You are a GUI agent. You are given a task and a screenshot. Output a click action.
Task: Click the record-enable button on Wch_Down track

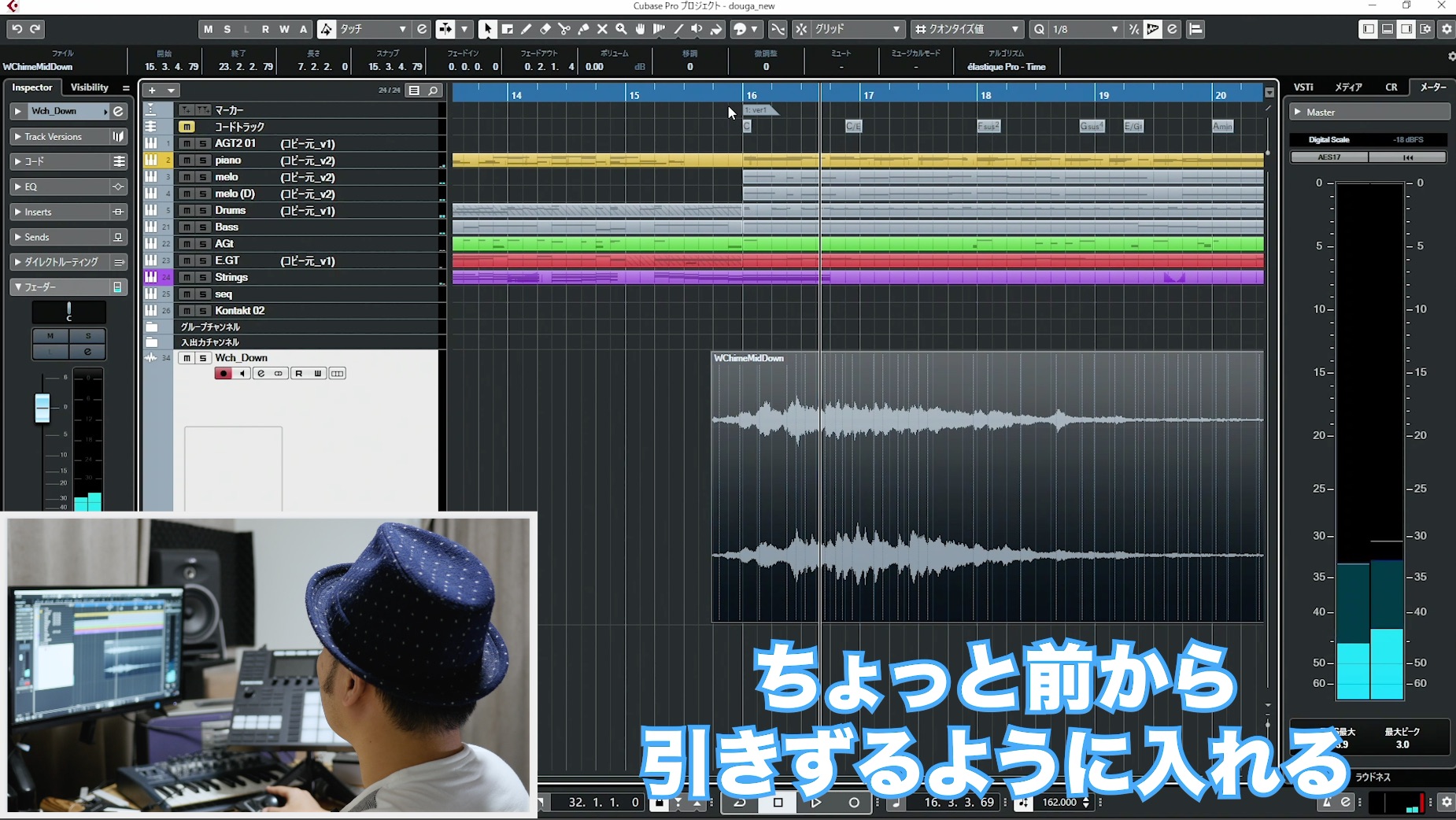224,374
